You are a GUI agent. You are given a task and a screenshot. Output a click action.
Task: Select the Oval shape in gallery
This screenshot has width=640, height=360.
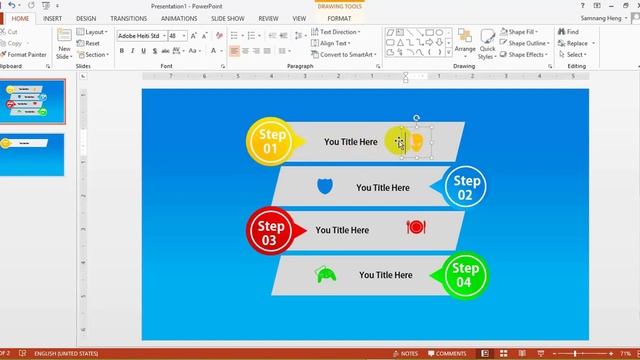(x=439, y=33)
